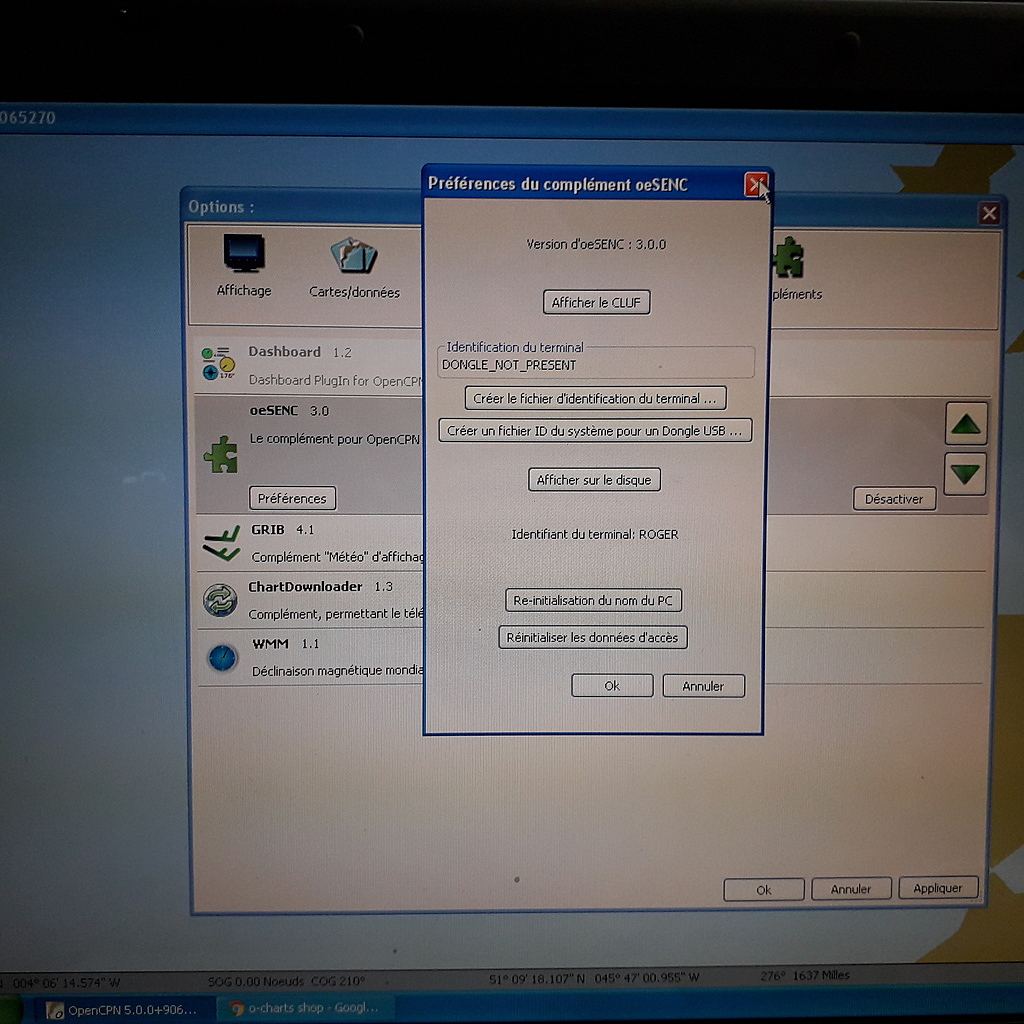Click the Désactiver button for oeSENC
1024x1024 pixels.
coord(893,499)
